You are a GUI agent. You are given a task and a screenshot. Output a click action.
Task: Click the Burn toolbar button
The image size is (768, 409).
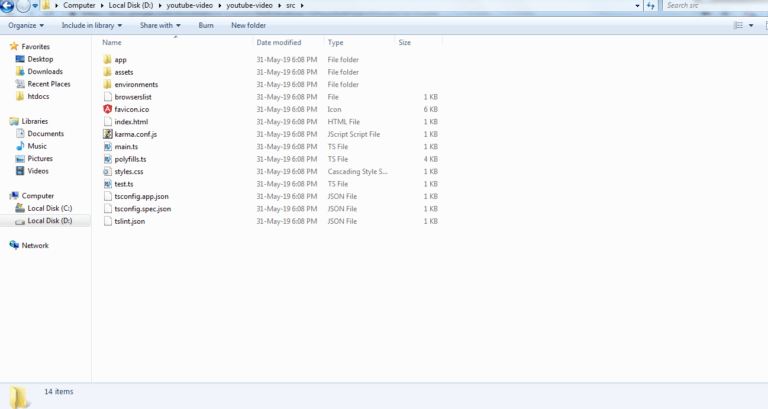206,25
